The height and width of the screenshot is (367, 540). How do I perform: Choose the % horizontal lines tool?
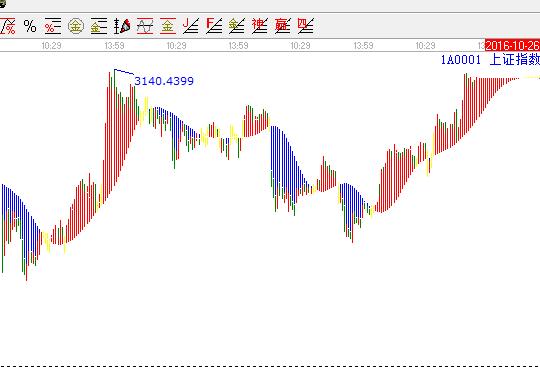(53, 26)
